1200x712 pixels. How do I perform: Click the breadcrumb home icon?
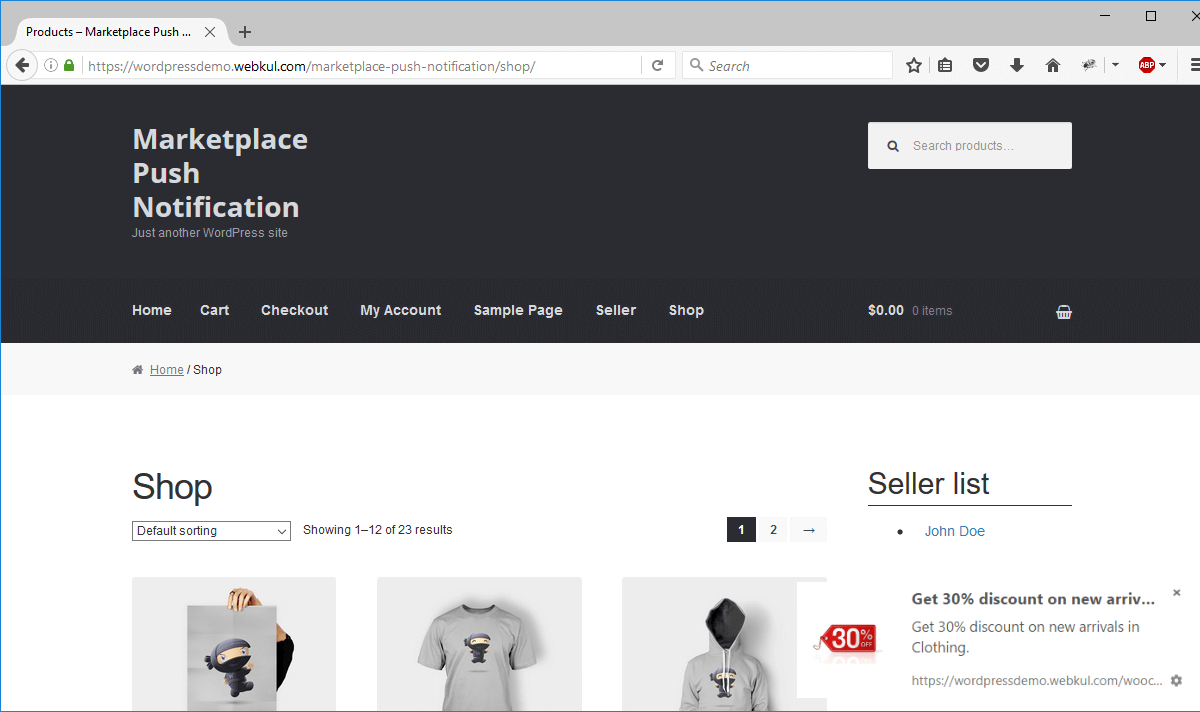coord(137,369)
